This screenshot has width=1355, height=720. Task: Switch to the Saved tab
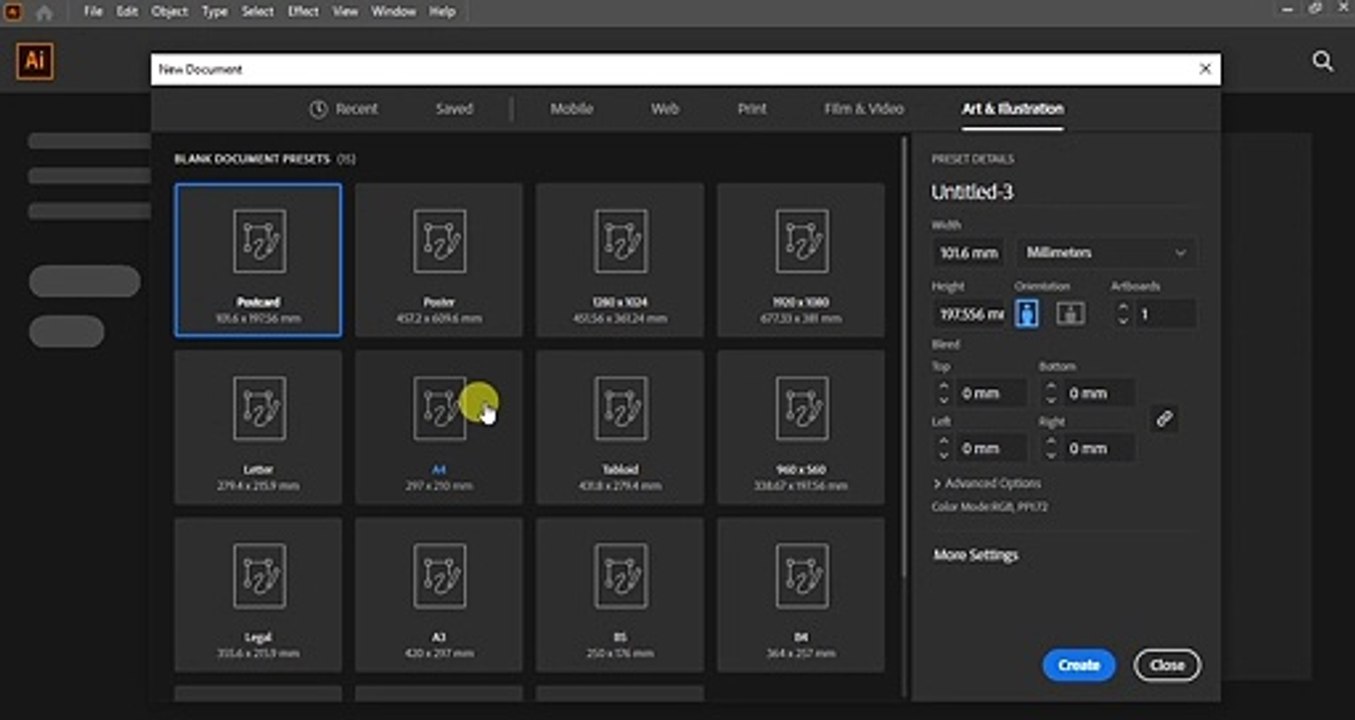454,109
